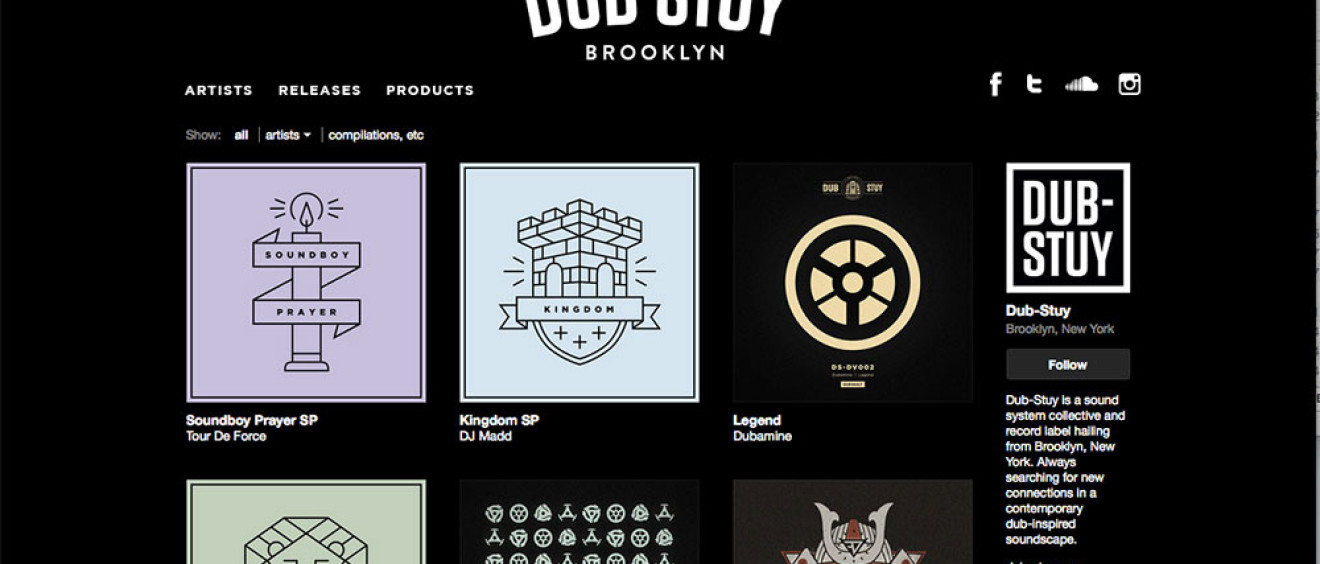Open Kingdom SP album cover
Viewport: 1320px width, 564px height.
[x=579, y=283]
